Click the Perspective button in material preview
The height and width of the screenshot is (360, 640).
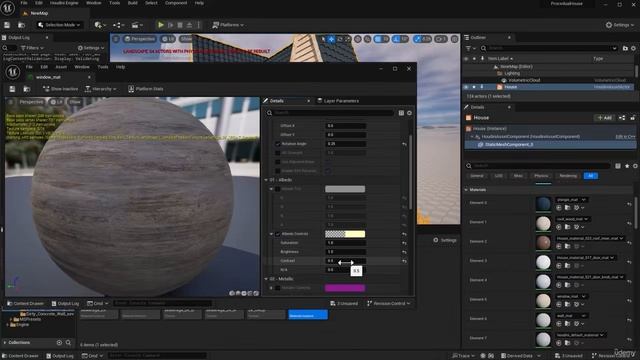pos(31,102)
